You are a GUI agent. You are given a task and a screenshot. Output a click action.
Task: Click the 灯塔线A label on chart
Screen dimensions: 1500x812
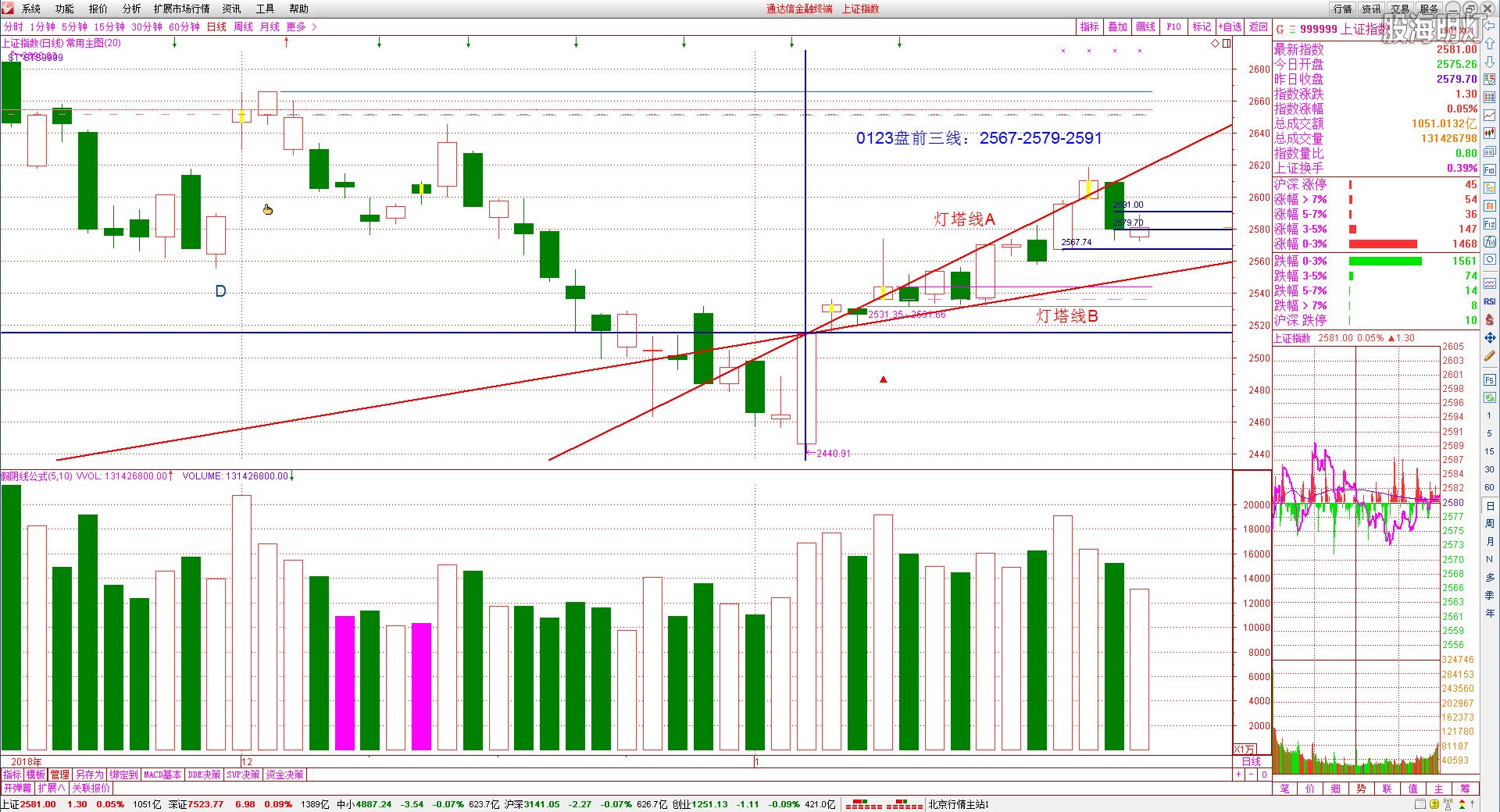(965, 219)
